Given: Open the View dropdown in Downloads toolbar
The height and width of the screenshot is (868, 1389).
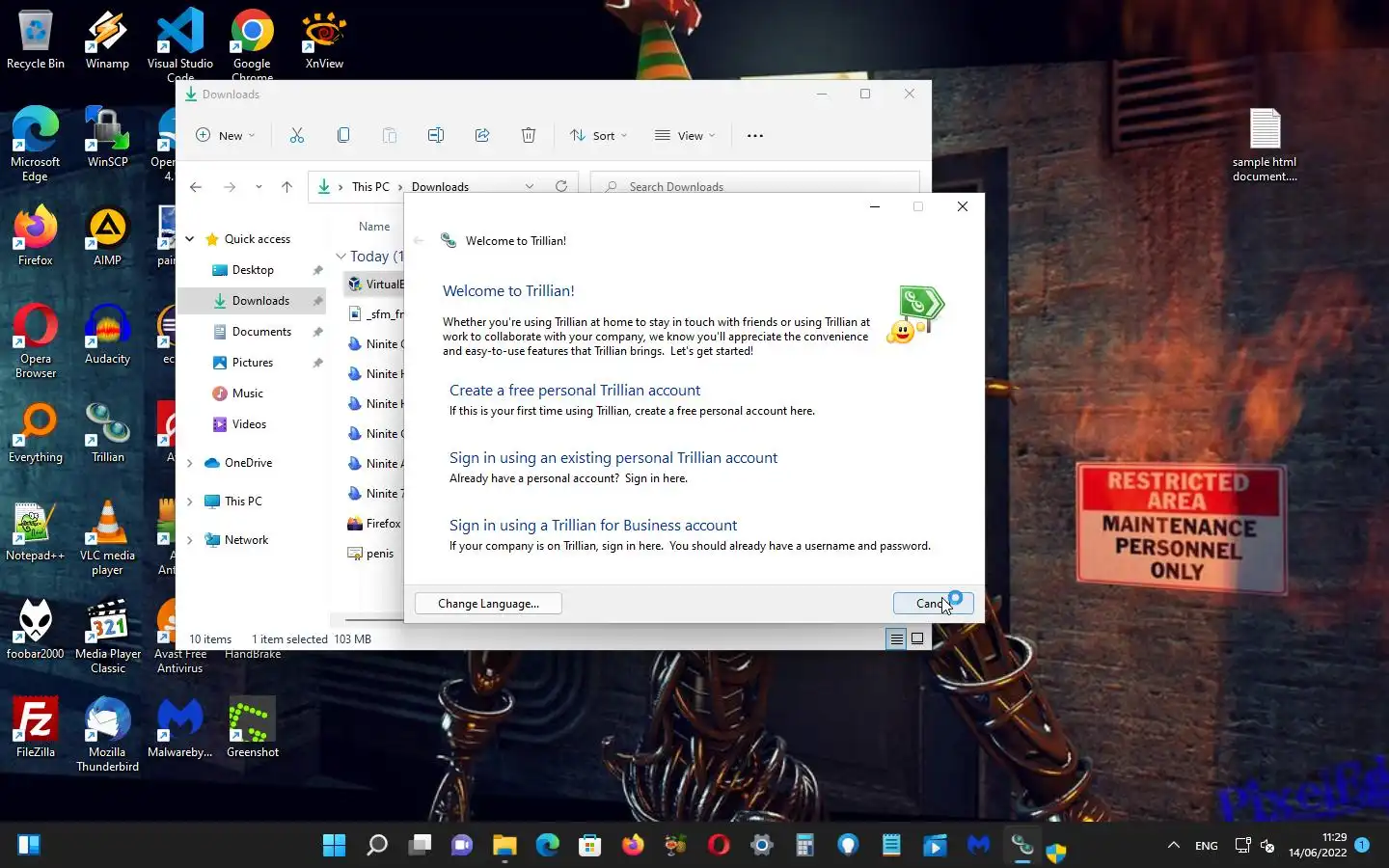Looking at the screenshot, I should point(685,135).
